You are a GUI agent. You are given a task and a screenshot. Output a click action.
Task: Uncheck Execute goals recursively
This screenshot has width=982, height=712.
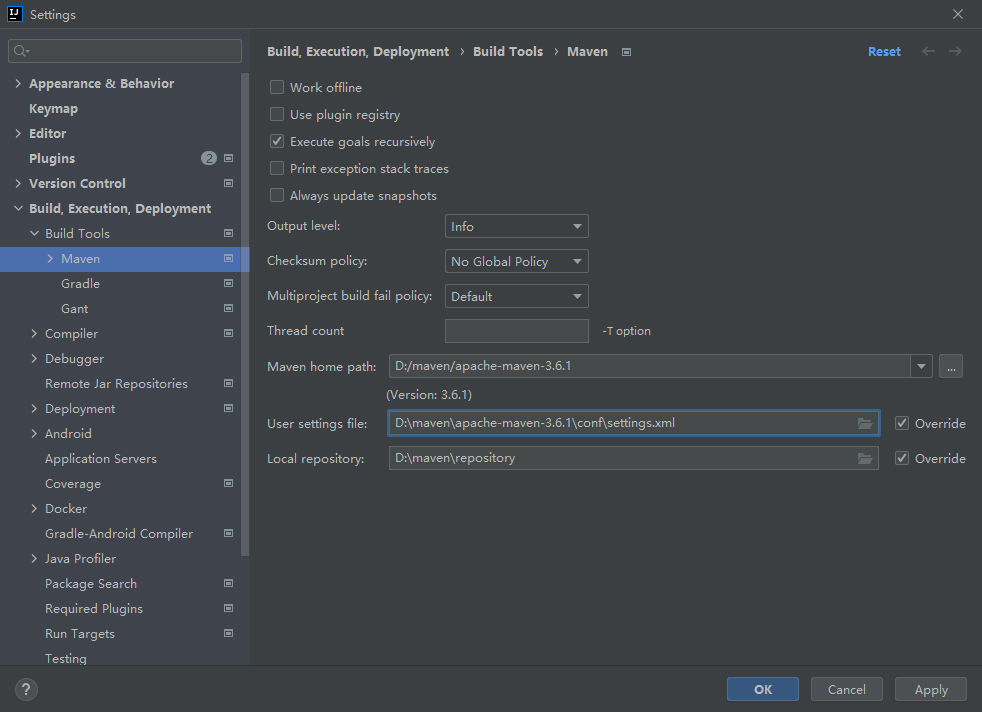277,142
